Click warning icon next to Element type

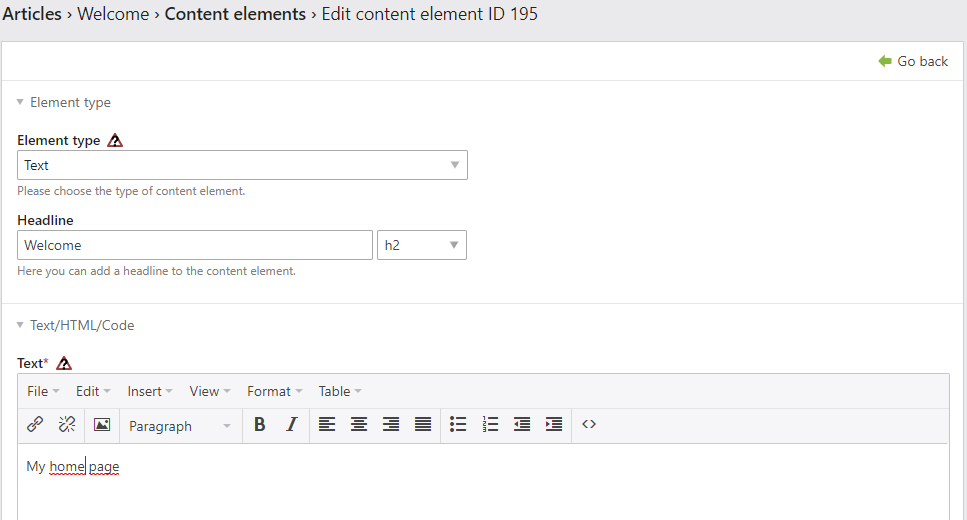[115, 141]
